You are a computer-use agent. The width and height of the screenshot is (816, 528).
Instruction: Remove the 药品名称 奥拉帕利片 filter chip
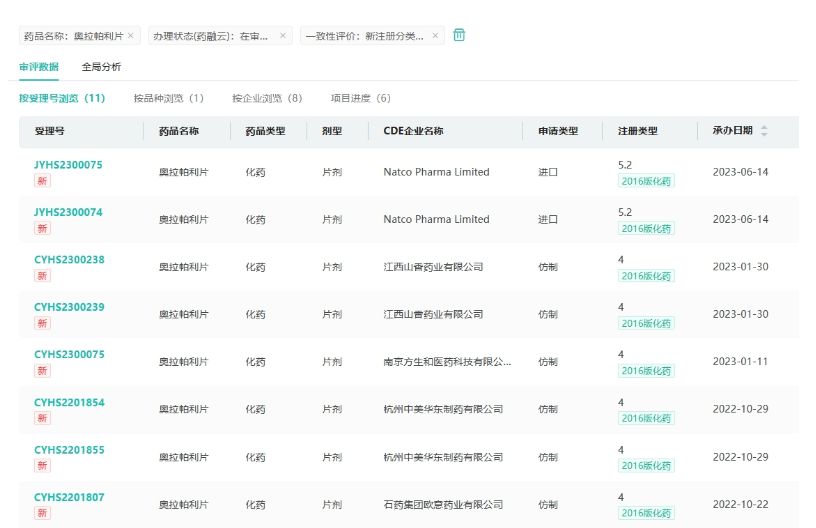point(131,36)
